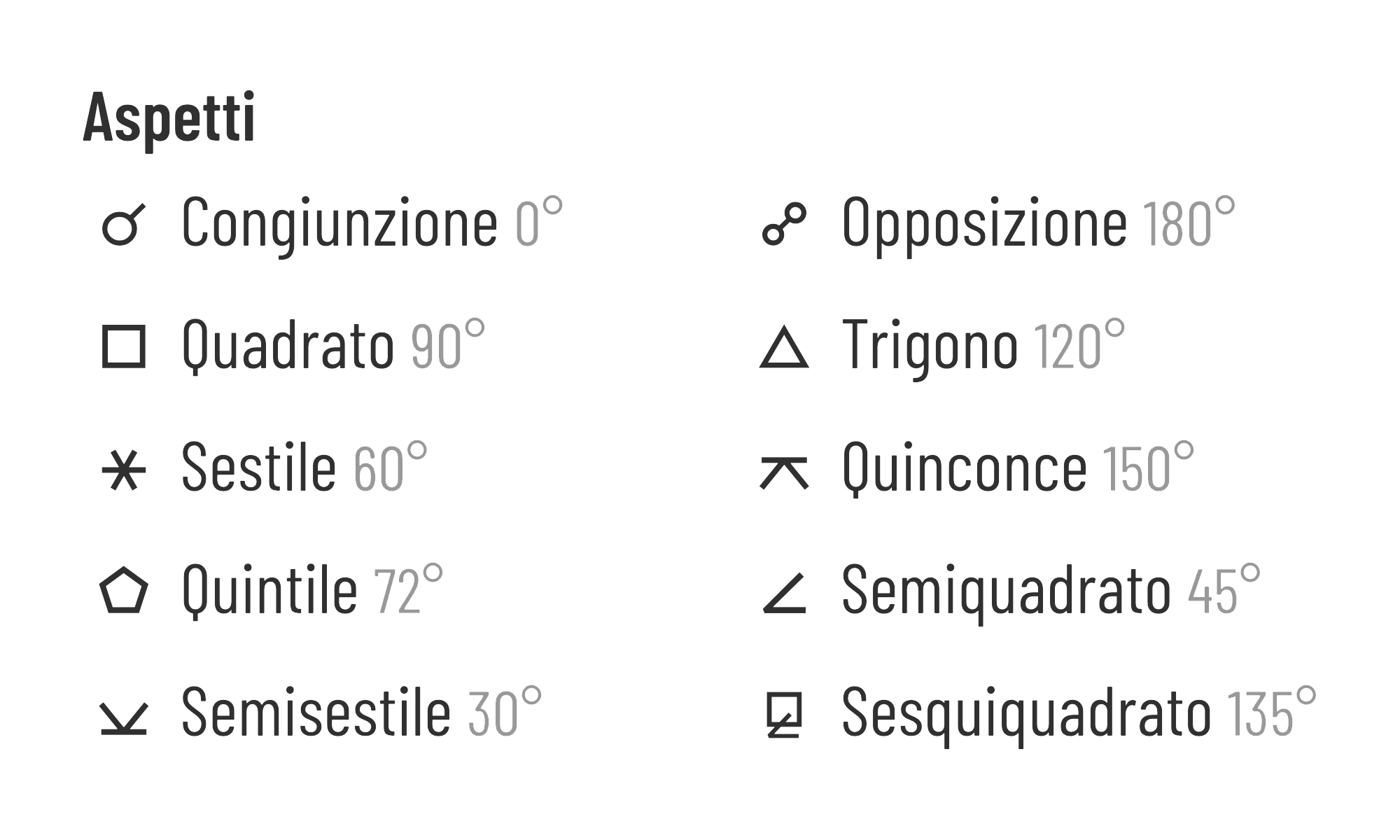Click the Quinconce symbol icon

[784, 472]
